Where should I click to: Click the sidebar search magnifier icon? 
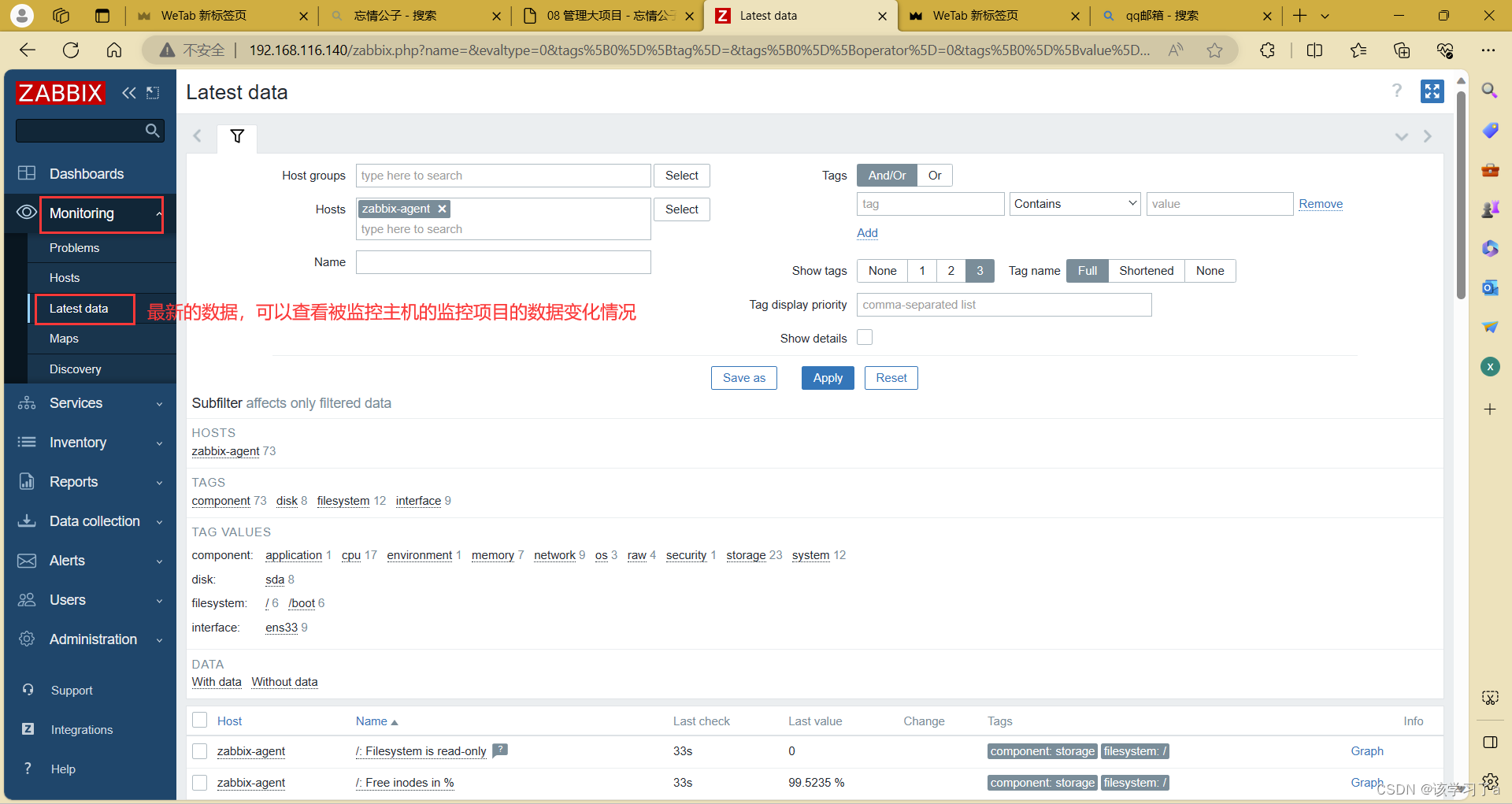tap(153, 131)
